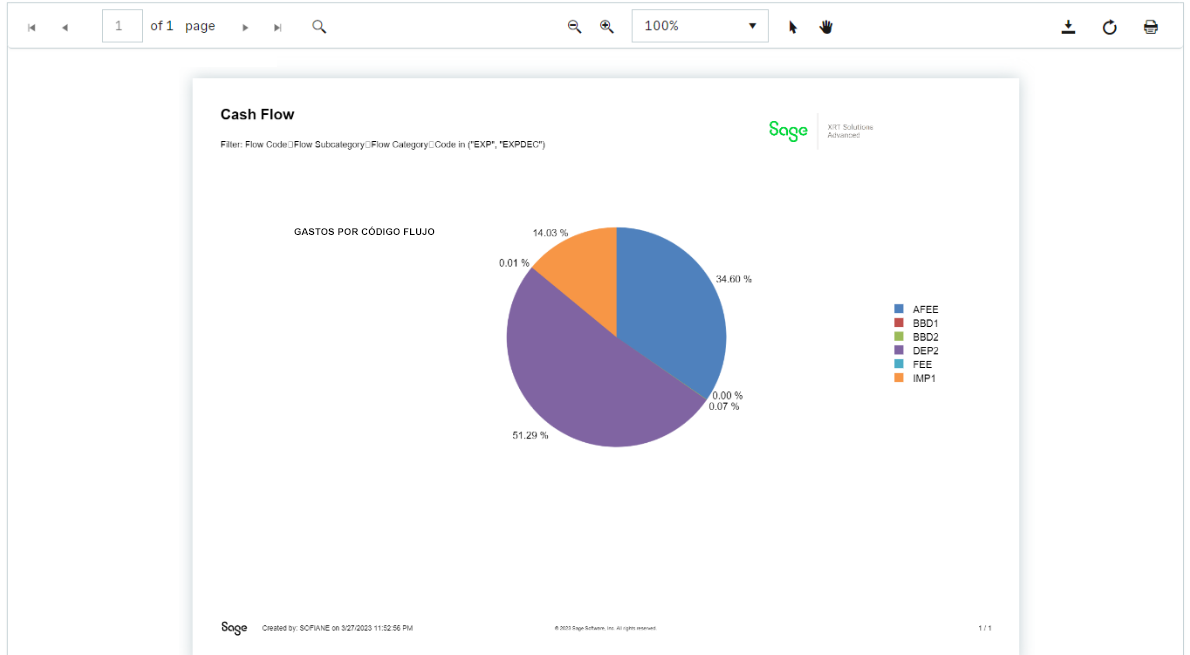Viewport: 1190px width, 655px height.
Task: Zoom in using the plus magnifier
Action: tap(606, 26)
